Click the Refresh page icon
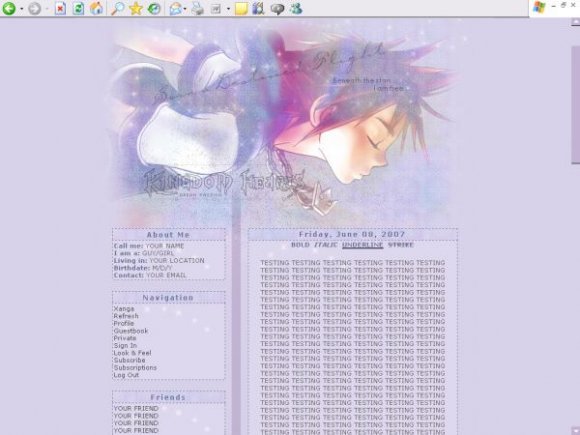This screenshot has height=435, width=580. click(78, 8)
